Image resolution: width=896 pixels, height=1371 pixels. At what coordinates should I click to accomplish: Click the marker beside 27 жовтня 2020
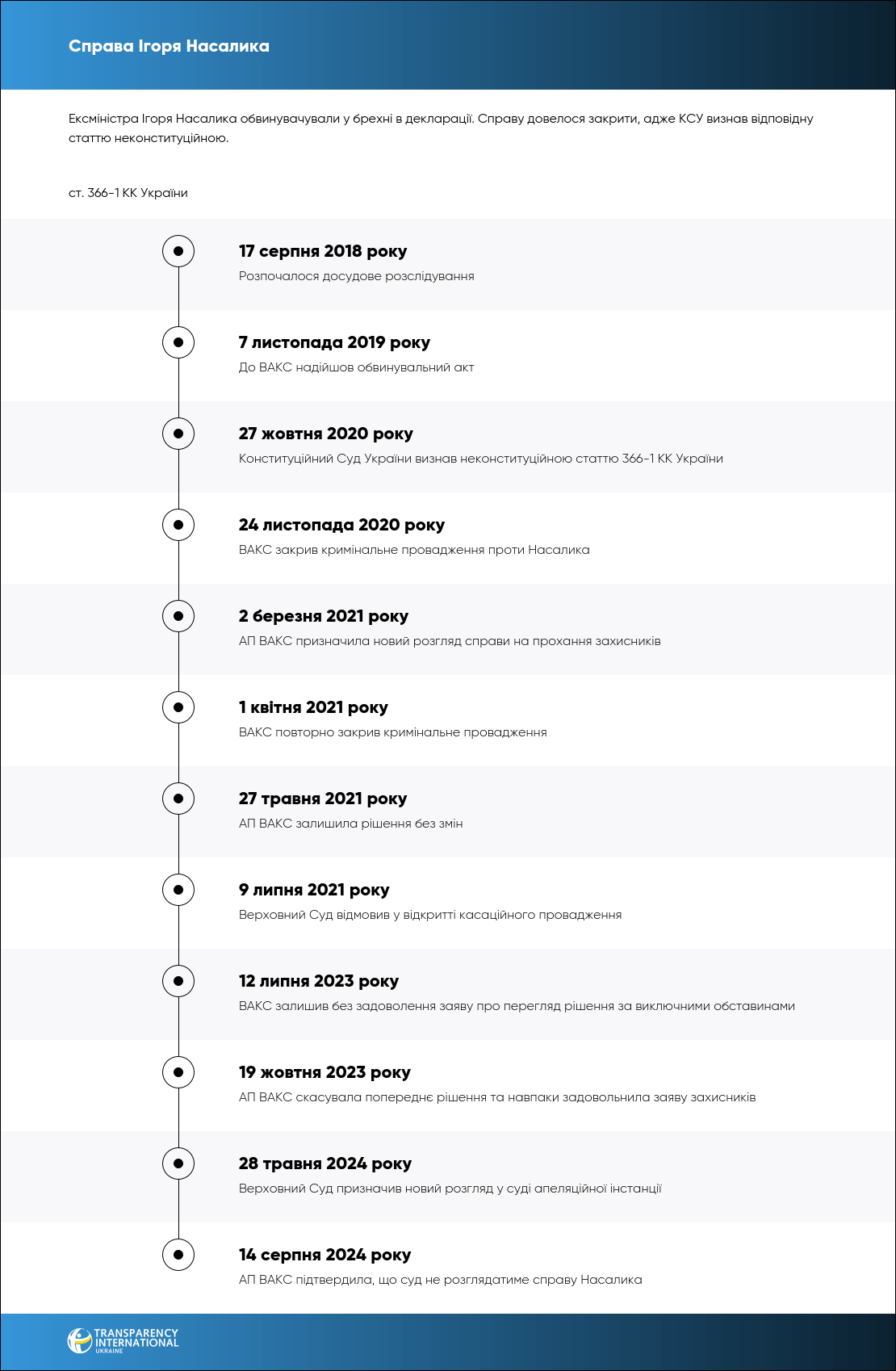pyautogui.click(x=178, y=434)
